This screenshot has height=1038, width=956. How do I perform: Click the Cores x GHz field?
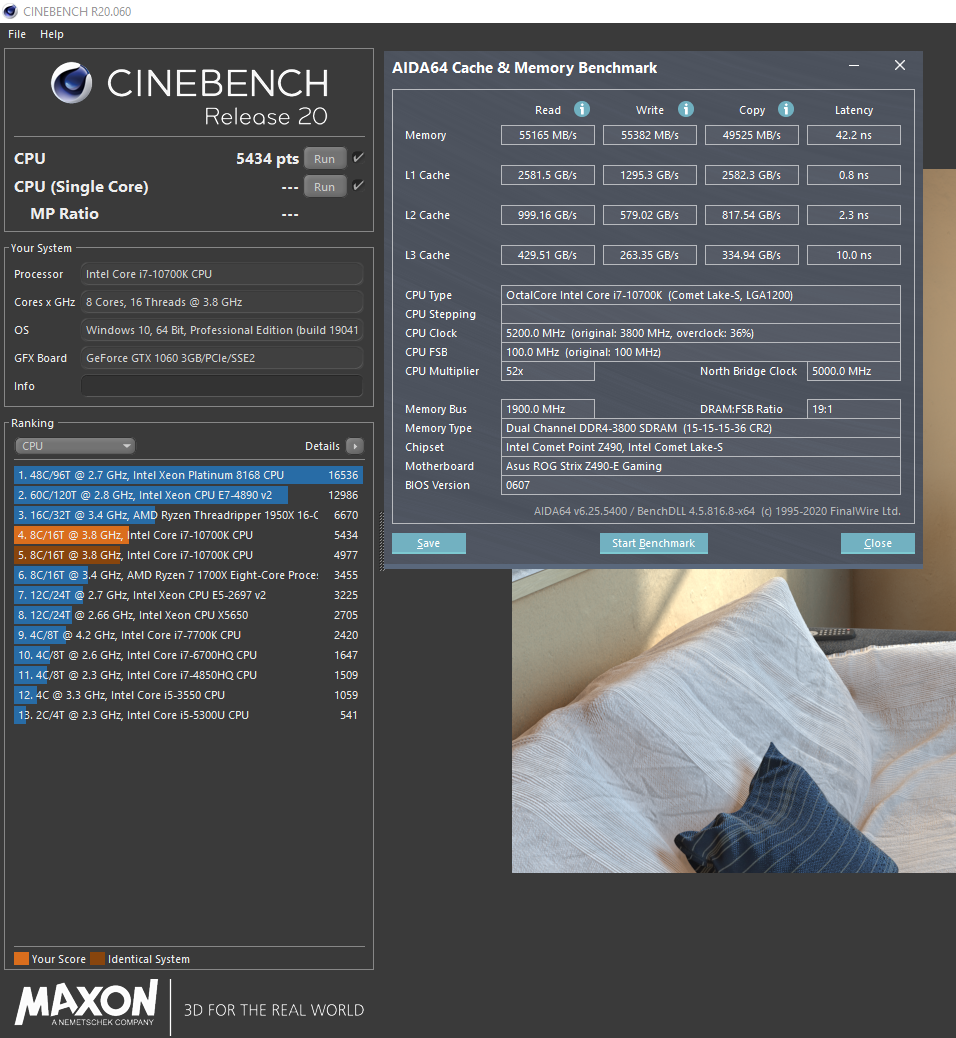[222, 302]
